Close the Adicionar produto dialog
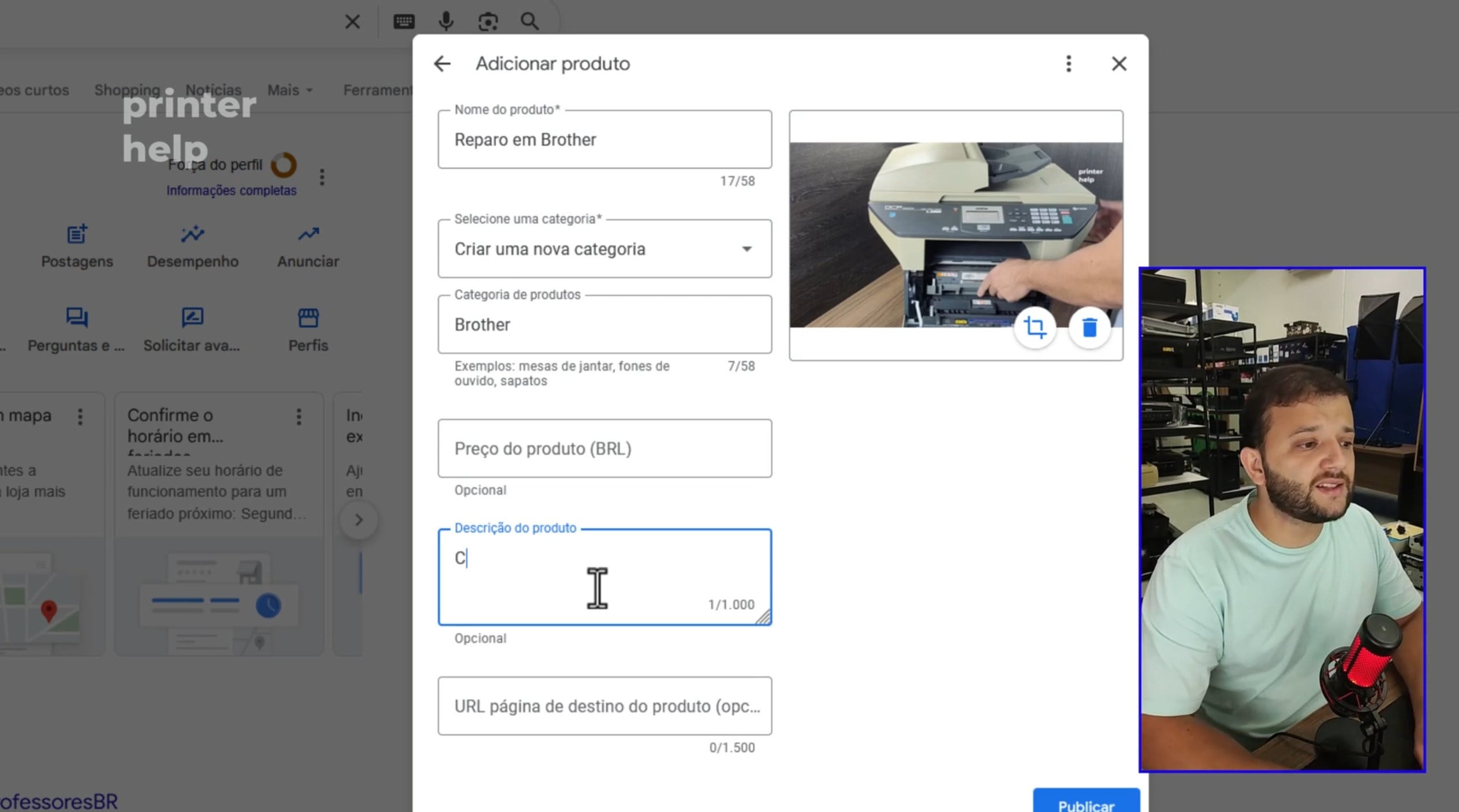This screenshot has width=1459, height=812. [1119, 63]
